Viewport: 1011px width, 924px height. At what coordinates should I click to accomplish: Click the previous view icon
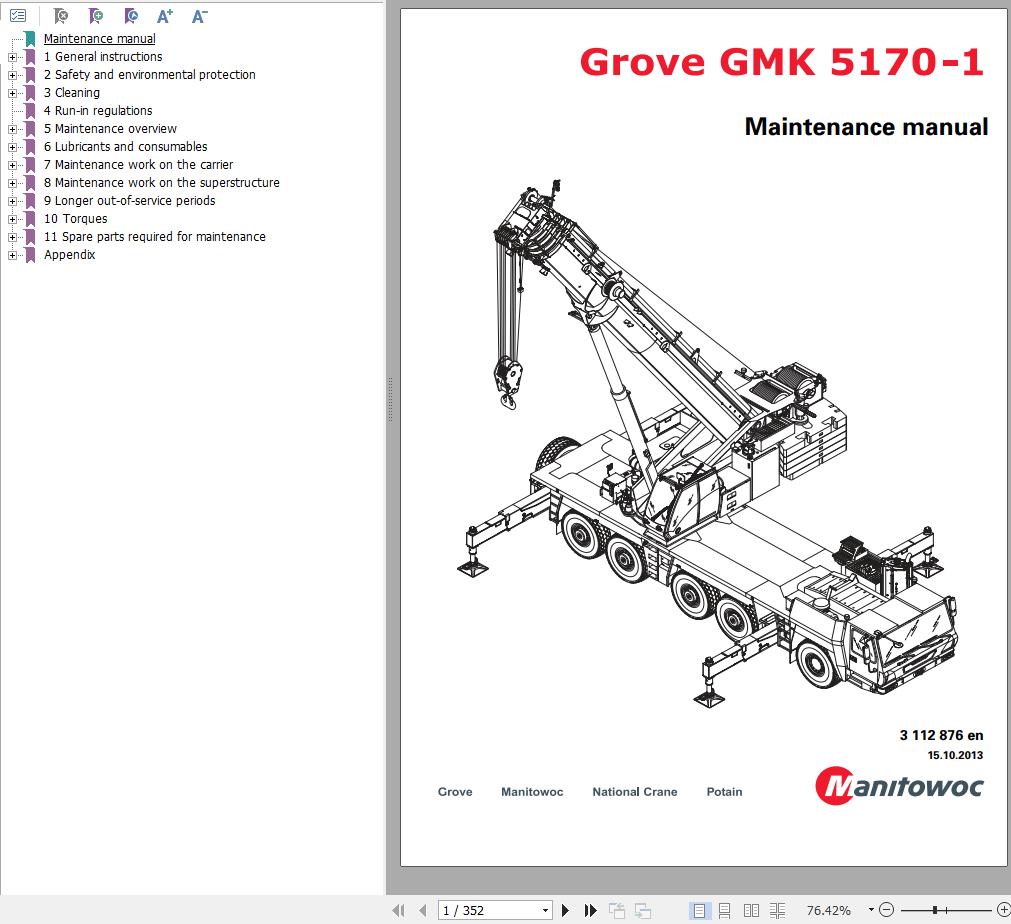(x=617, y=910)
